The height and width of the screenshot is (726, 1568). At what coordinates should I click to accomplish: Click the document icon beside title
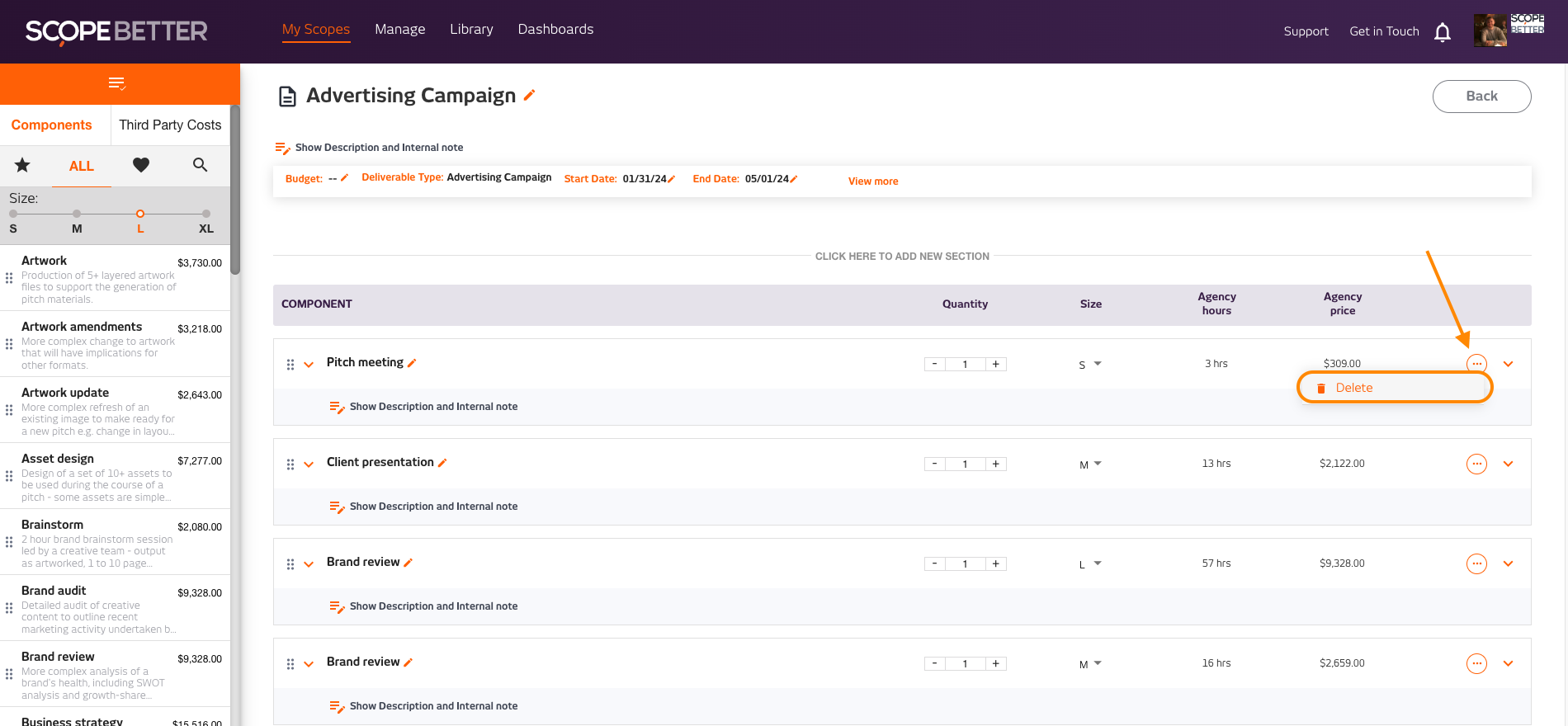pos(287,97)
